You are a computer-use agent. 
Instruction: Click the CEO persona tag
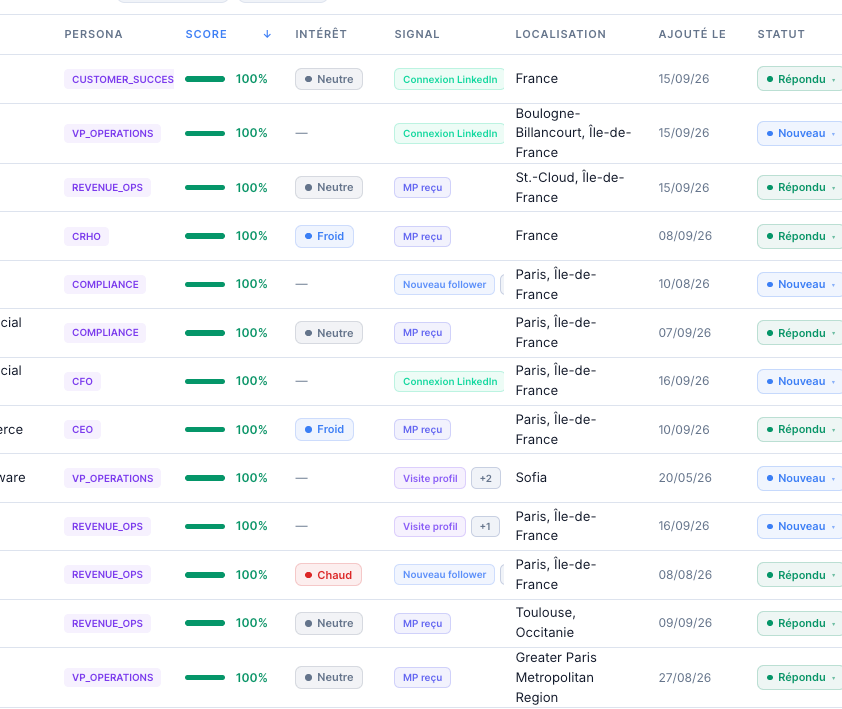83,429
